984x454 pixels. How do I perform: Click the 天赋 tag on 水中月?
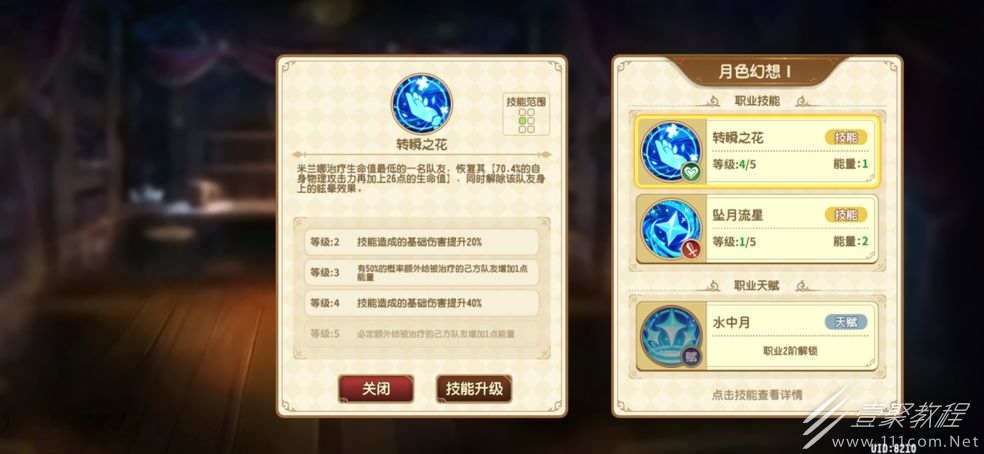pyautogui.click(x=846, y=322)
